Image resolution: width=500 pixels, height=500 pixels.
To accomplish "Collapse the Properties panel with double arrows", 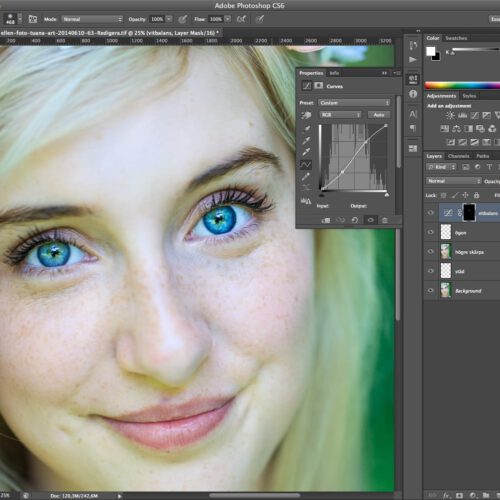I will click(384, 73).
